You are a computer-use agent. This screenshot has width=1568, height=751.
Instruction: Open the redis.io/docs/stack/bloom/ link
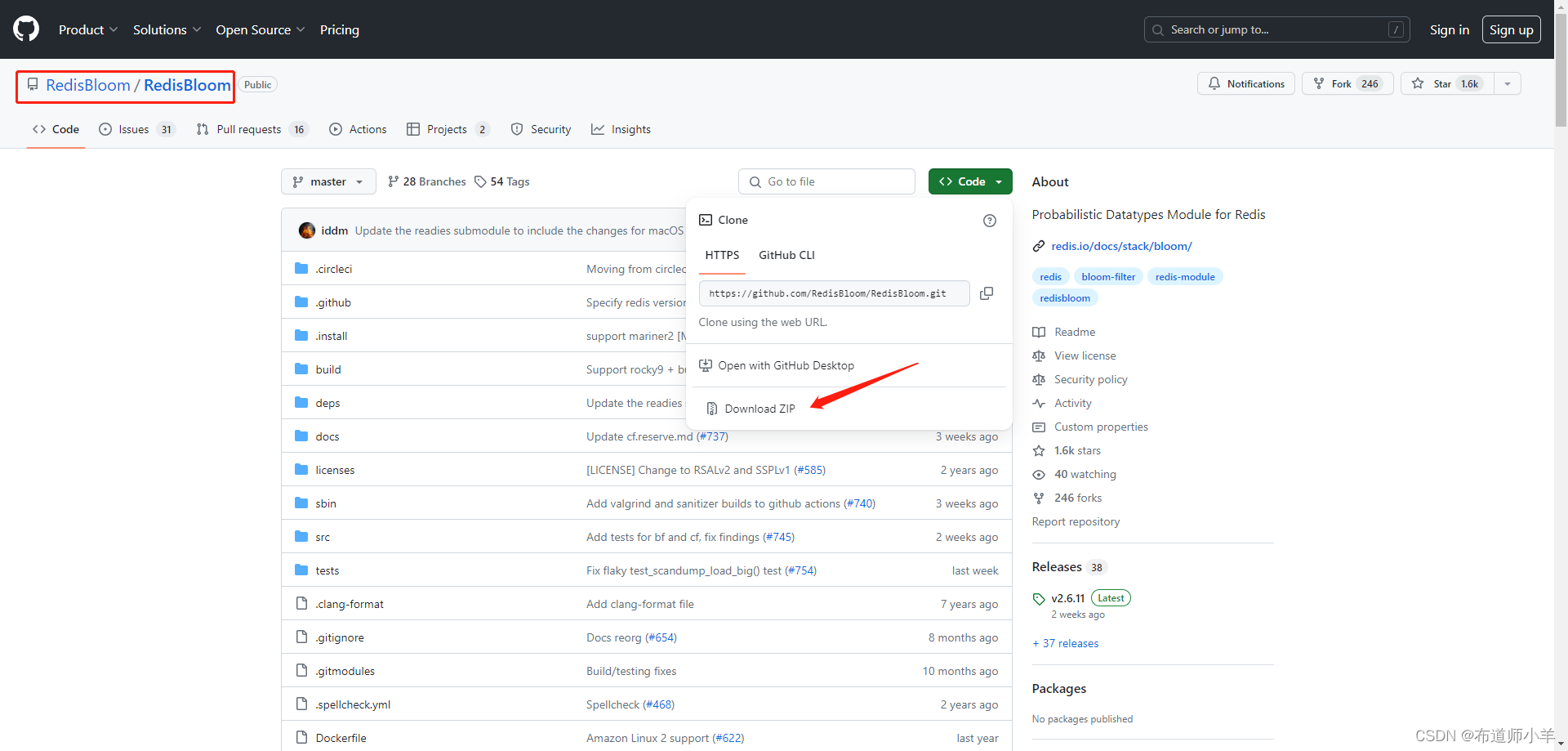[x=1121, y=246]
